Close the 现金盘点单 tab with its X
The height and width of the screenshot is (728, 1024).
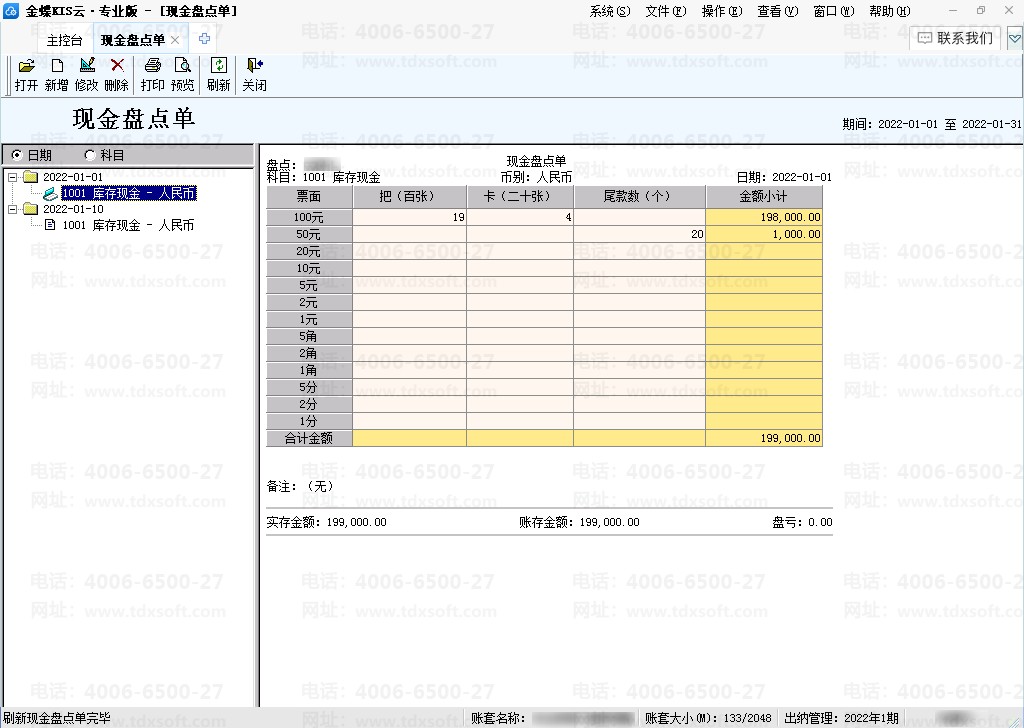pyautogui.click(x=175, y=40)
